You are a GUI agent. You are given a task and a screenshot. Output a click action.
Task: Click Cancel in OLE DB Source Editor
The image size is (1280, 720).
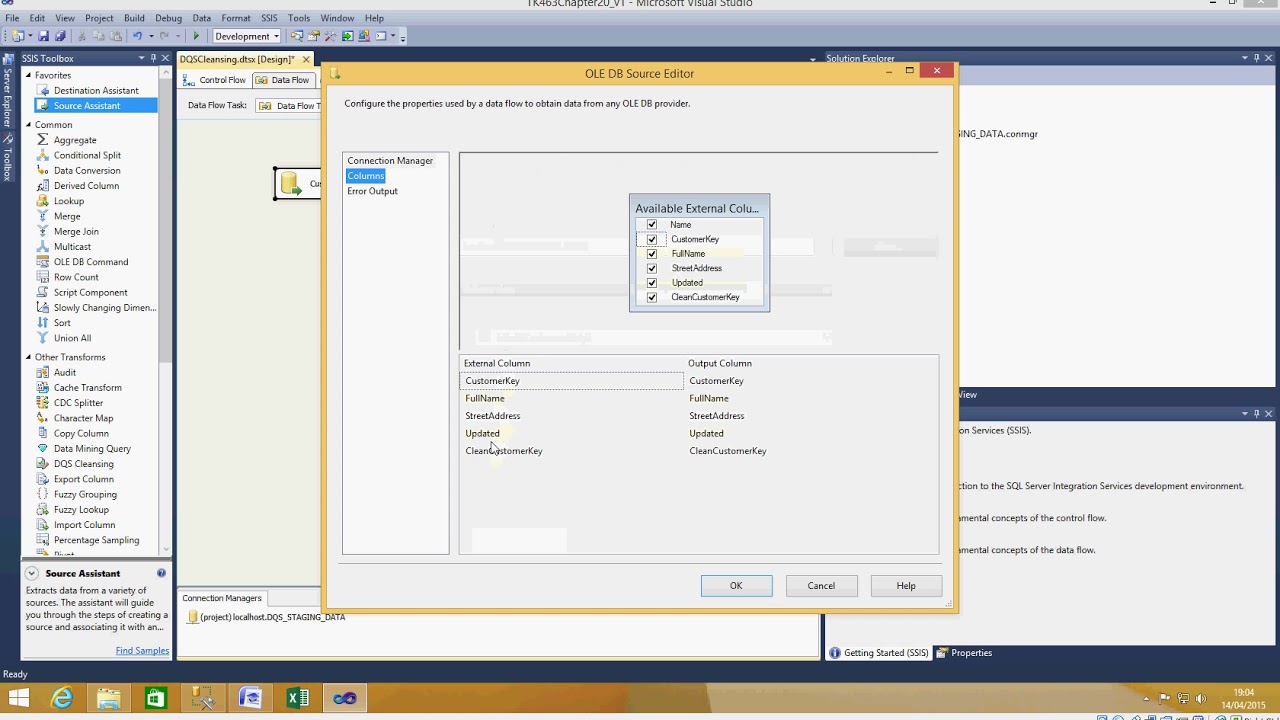pyautogui.click(x=821, y=586)
